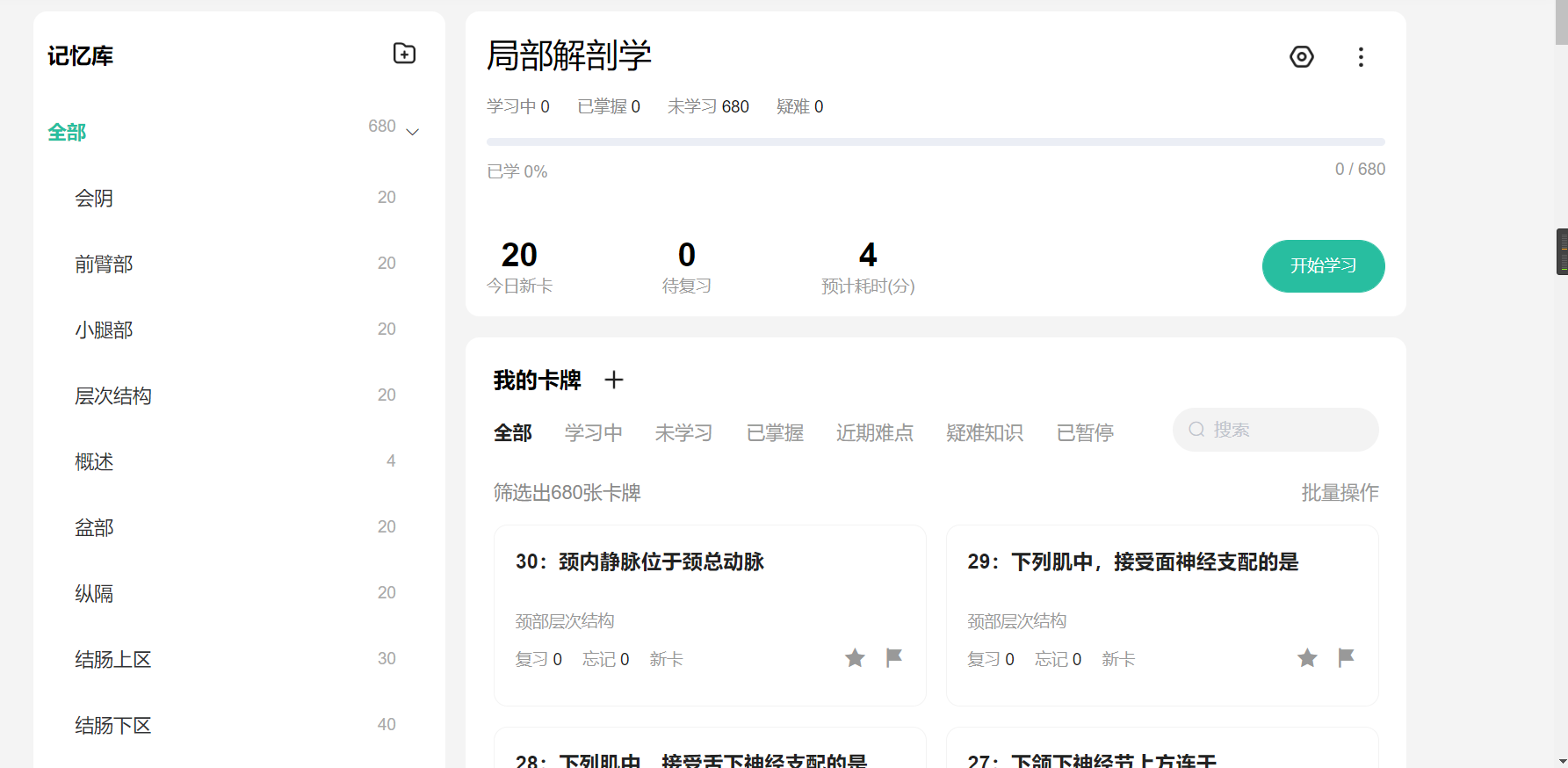Switch to the 未学习 tab
The height and width of the screenshot is (768, 1568).
pos(683,432)
